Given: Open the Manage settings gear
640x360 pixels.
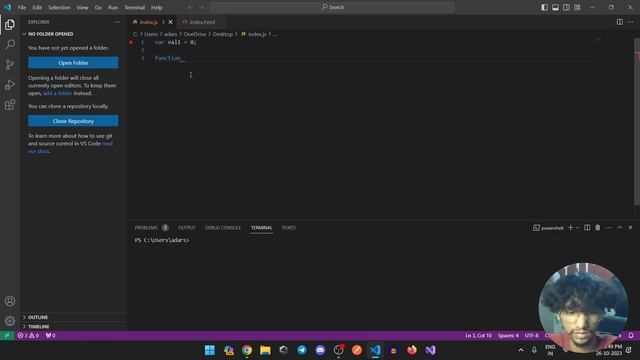Looking at the screenshot, I should tap(10, 321).
